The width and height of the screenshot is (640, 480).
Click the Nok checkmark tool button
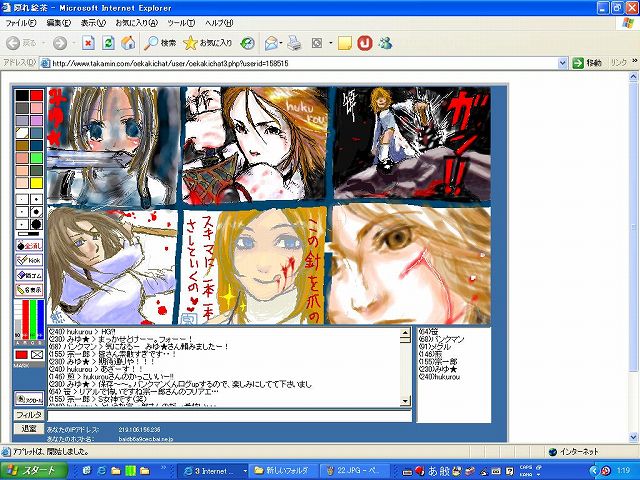coord(29,260)
